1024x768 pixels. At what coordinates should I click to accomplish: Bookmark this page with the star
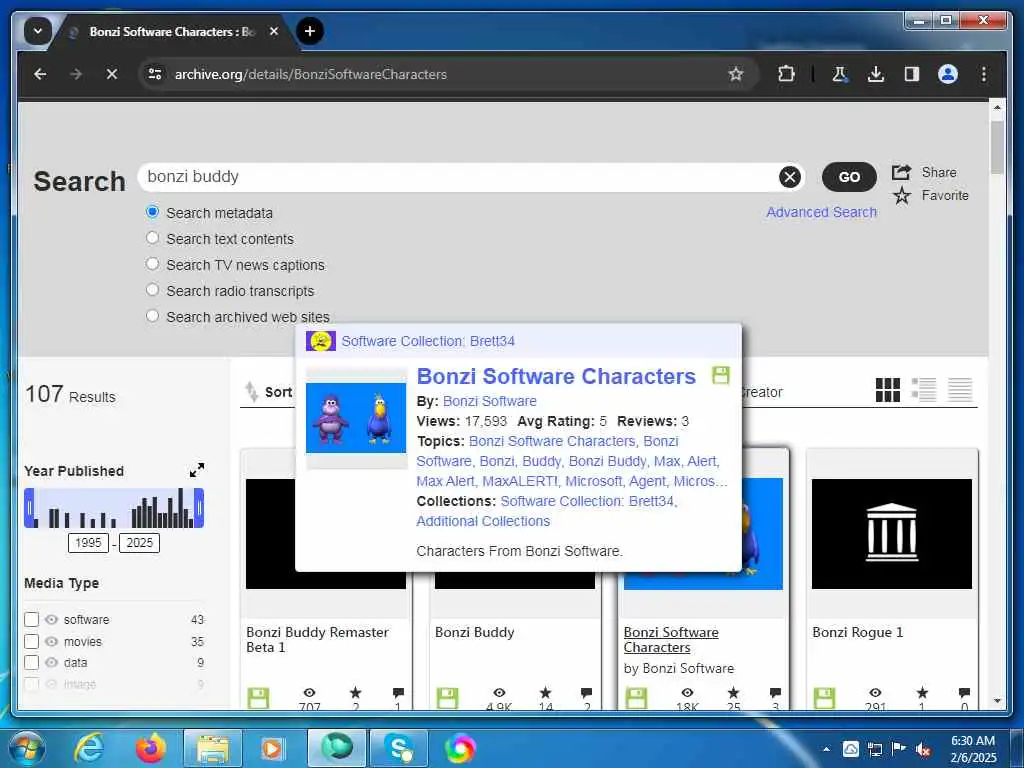tap(736, 74)
